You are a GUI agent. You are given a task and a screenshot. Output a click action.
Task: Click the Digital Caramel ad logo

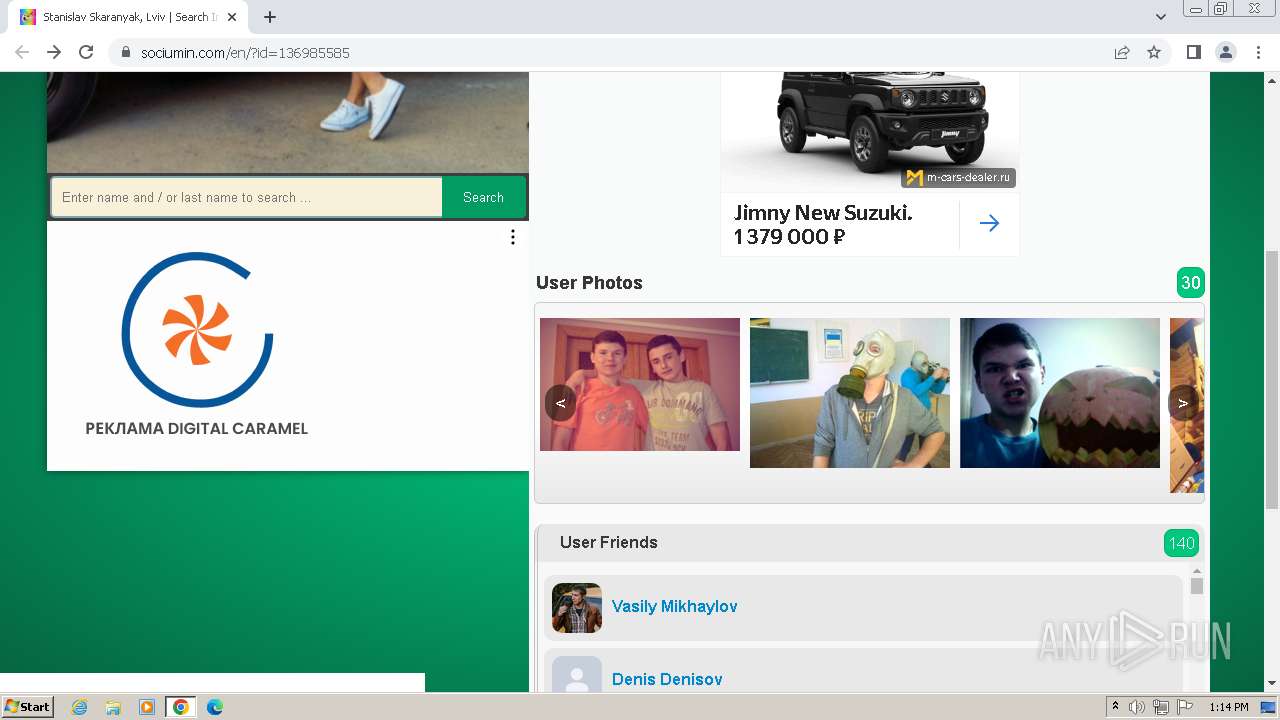pos(197,330)
